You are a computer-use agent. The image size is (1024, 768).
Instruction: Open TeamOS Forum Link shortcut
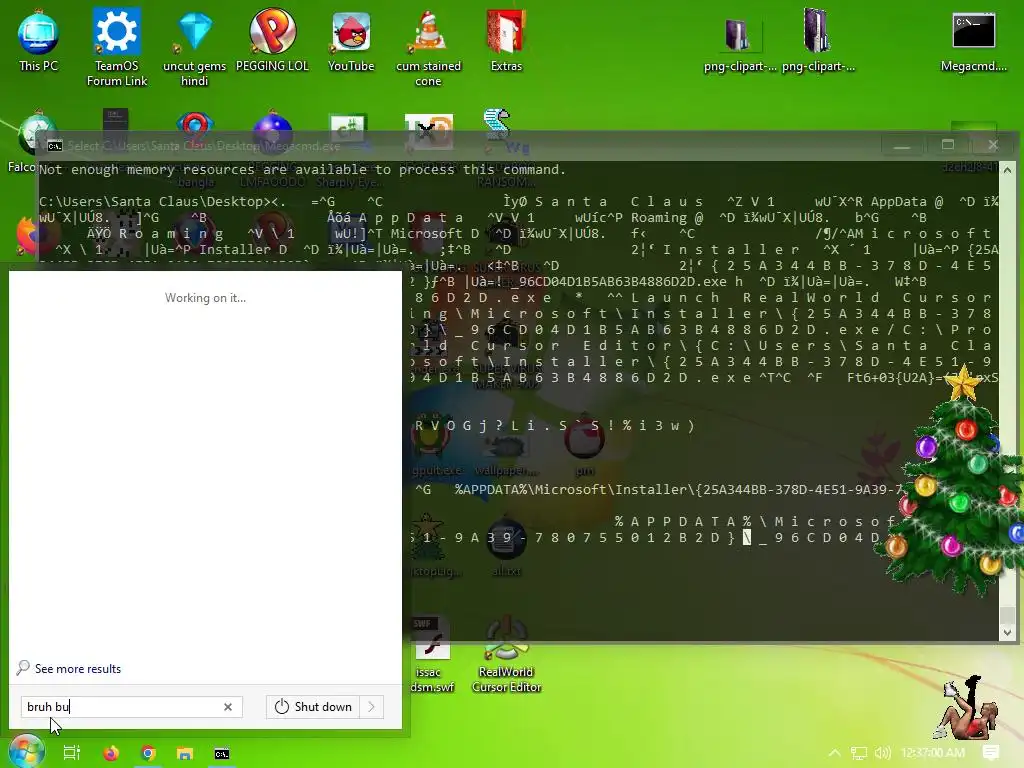point(117,48)
